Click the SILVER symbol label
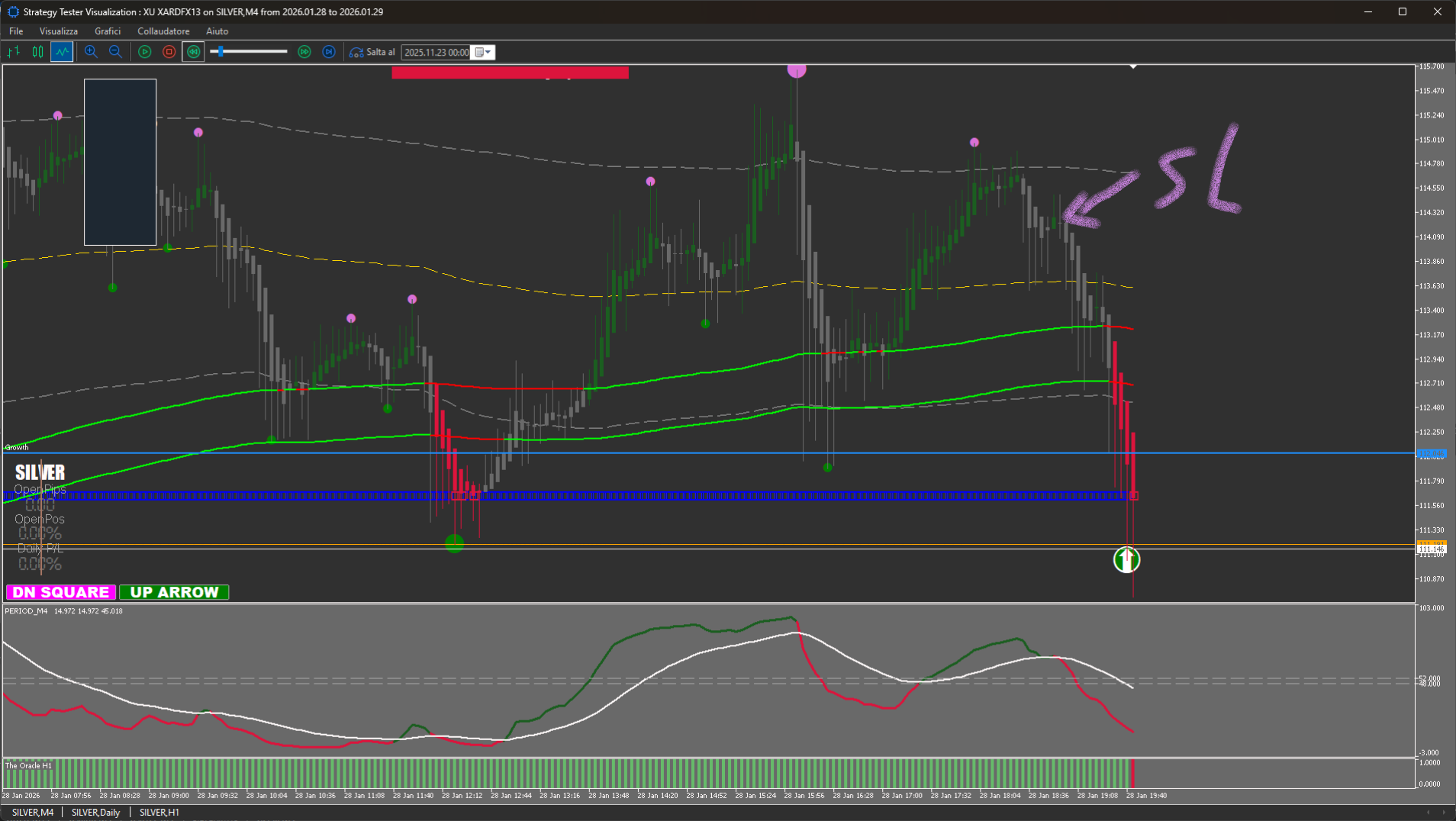This screenshot has width=1456, height=821. [40, 472]
